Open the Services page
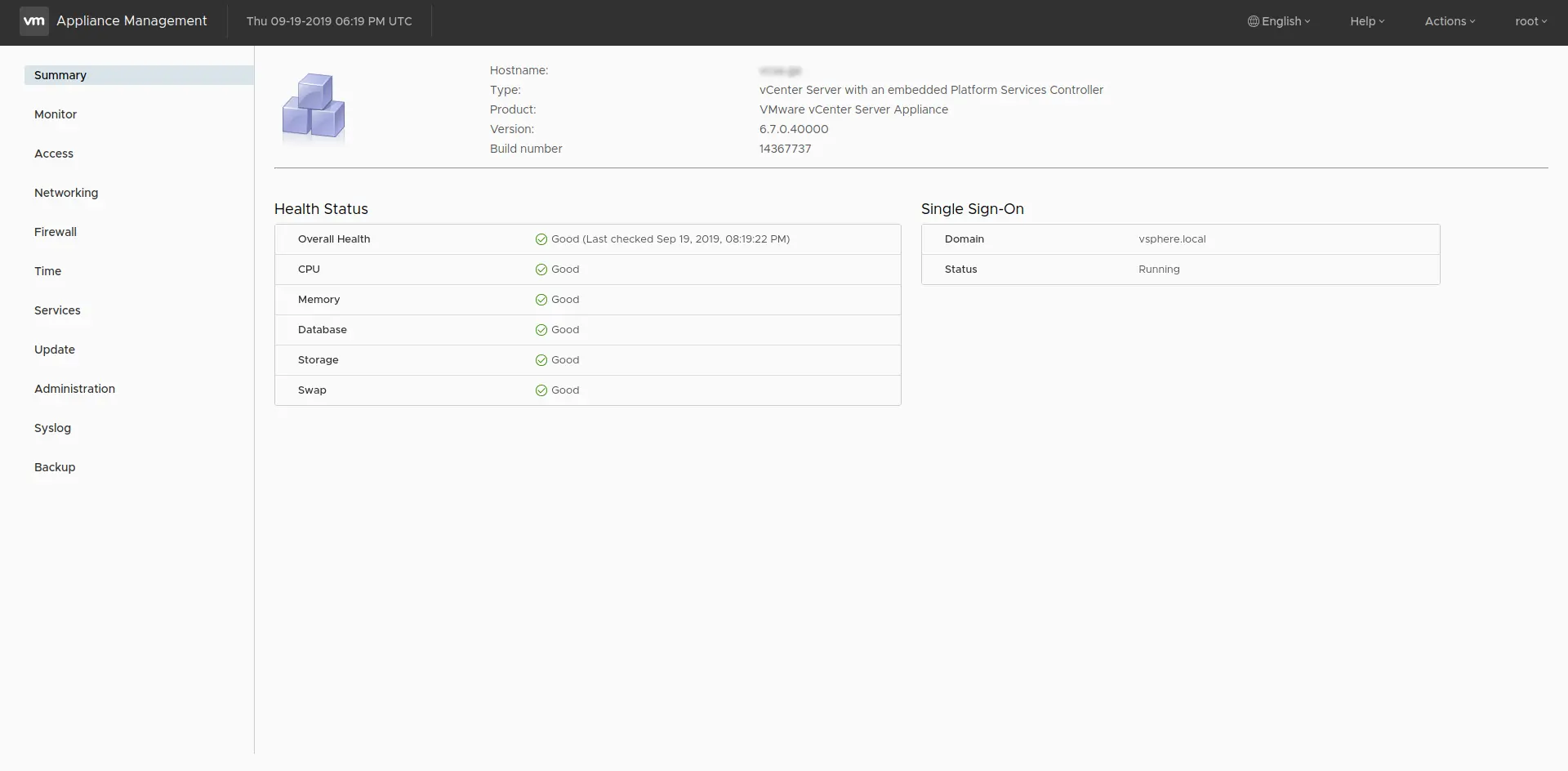This screenshot has width=1568, height=771. [57, 310]
